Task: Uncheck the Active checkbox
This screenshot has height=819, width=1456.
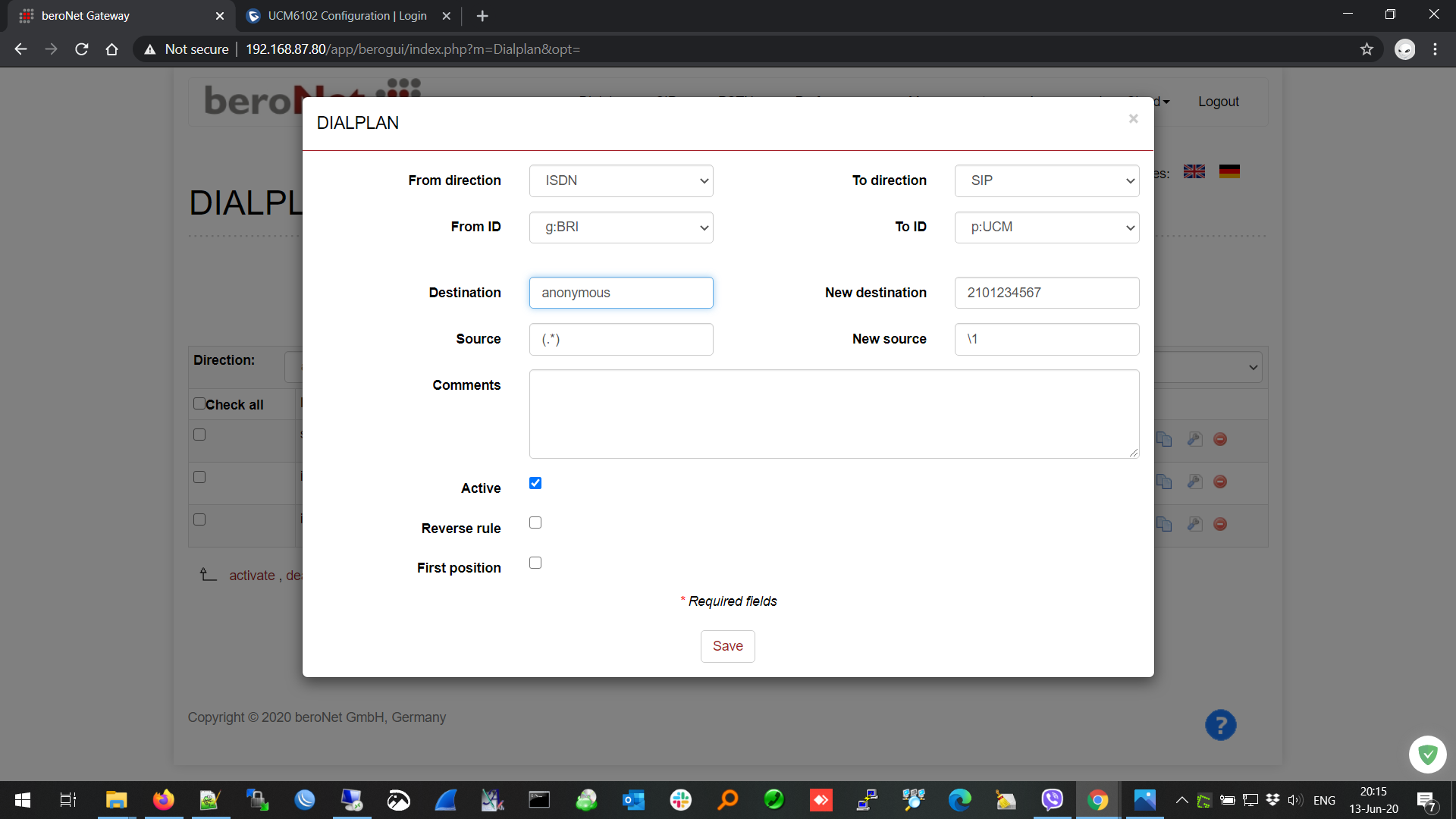Action: point(535,483)
